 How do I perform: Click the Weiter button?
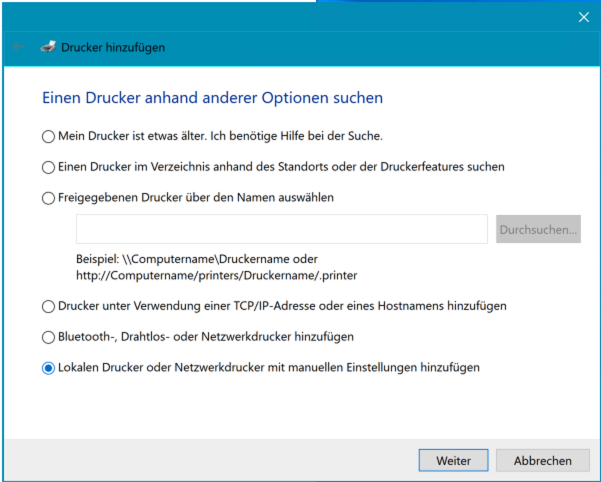(x=453, y=461)
